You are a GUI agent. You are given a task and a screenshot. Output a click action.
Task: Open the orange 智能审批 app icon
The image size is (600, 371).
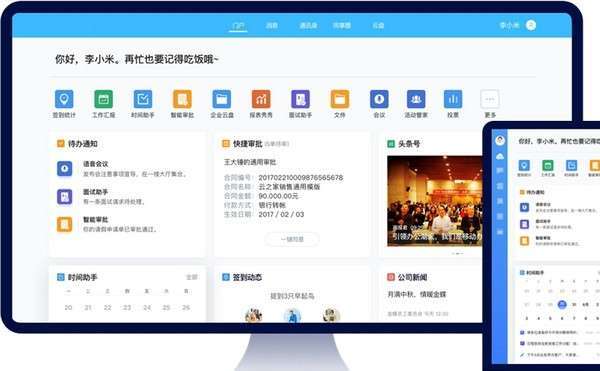(182, 99)
